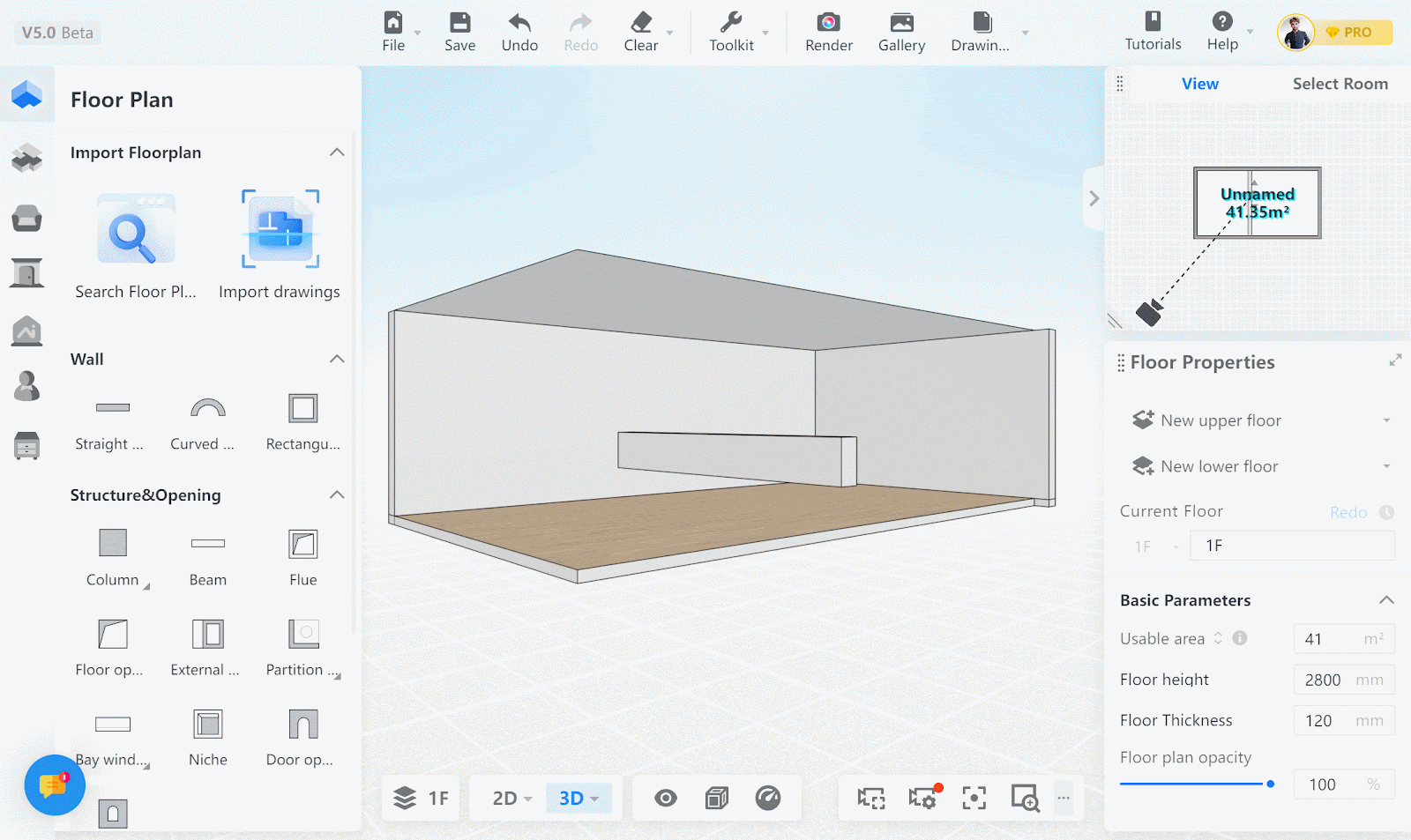Add a Beam structure

click(207, 543)
